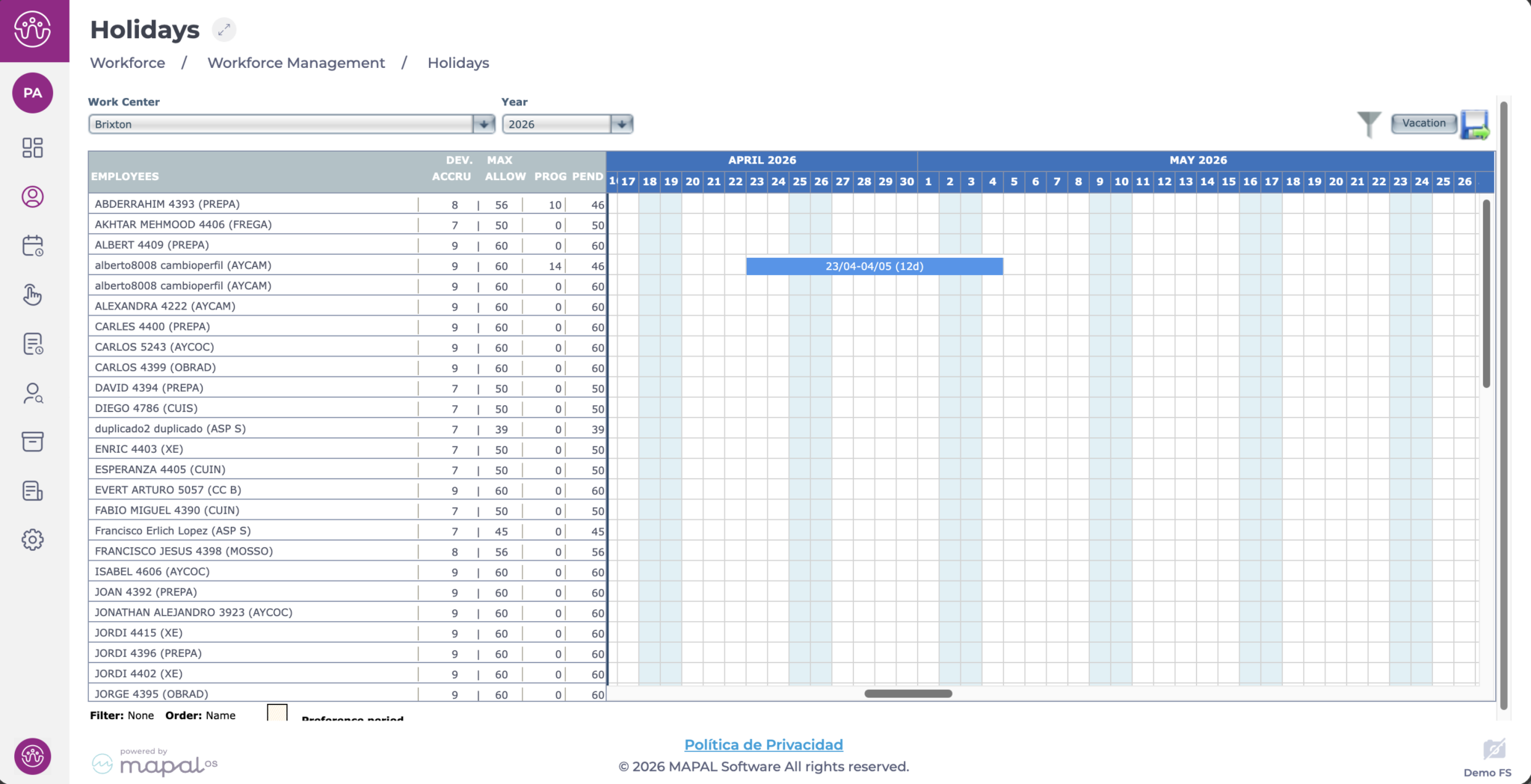The width and height of the screenshot is (1531, 784).
Task: Open the archive box icon in sidebar
Action: (33, 442)
